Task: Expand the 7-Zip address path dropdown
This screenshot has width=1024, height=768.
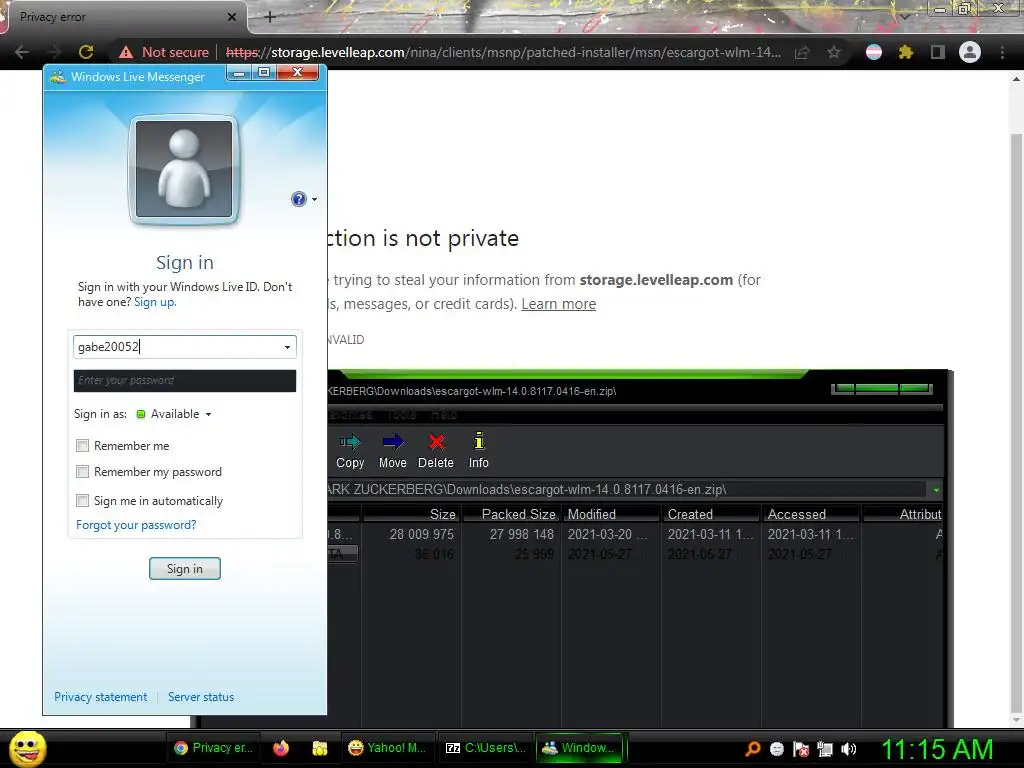Action: 936,490
